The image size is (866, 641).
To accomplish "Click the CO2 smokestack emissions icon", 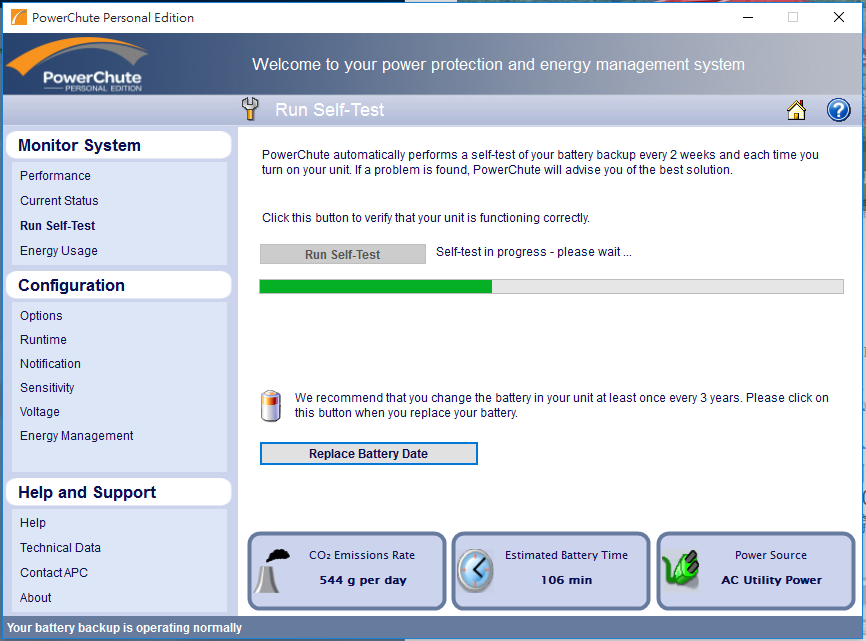I will coord(271,571).
